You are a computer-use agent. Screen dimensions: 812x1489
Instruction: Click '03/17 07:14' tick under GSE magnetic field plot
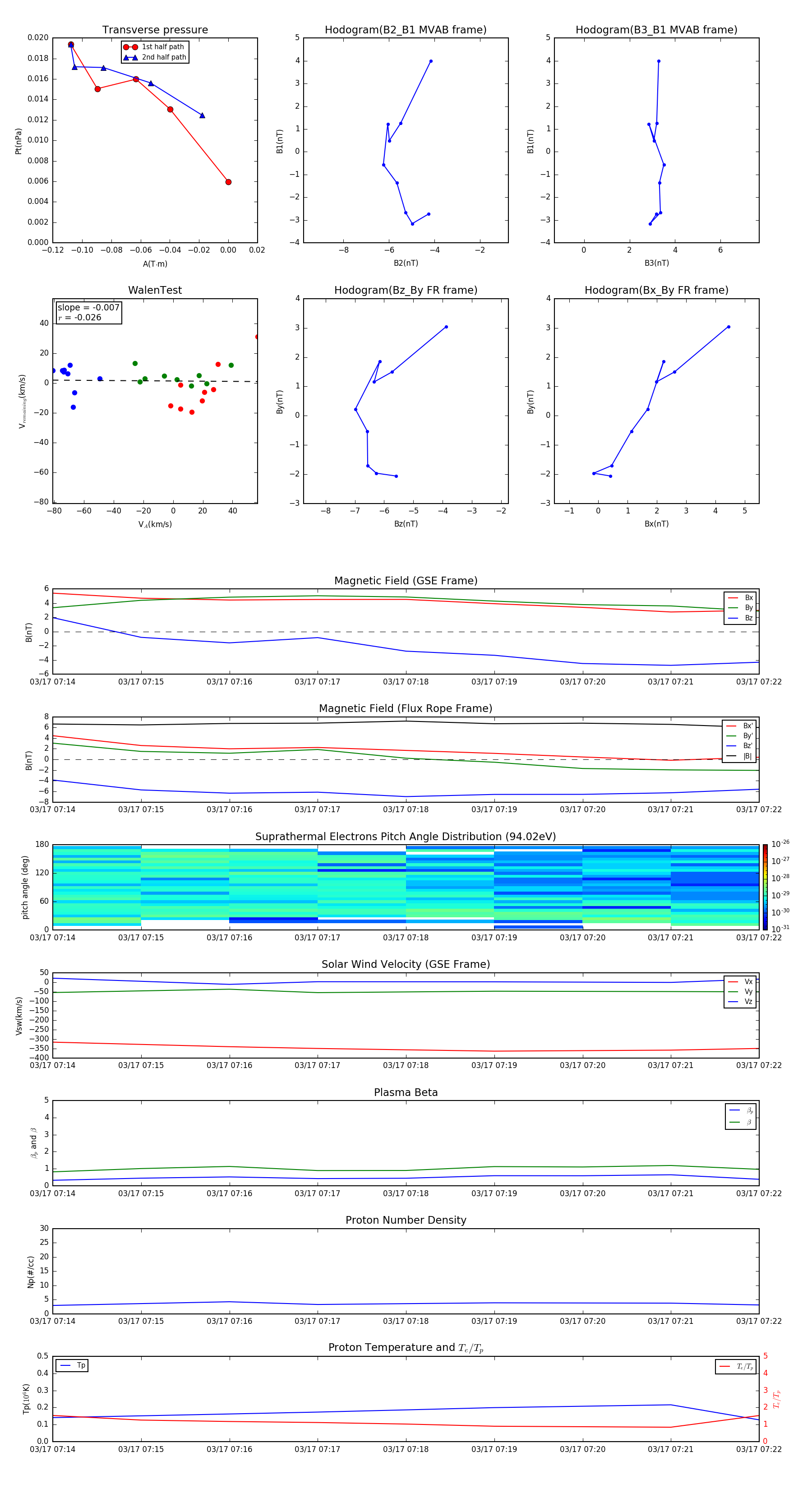(x=53, y=681)
